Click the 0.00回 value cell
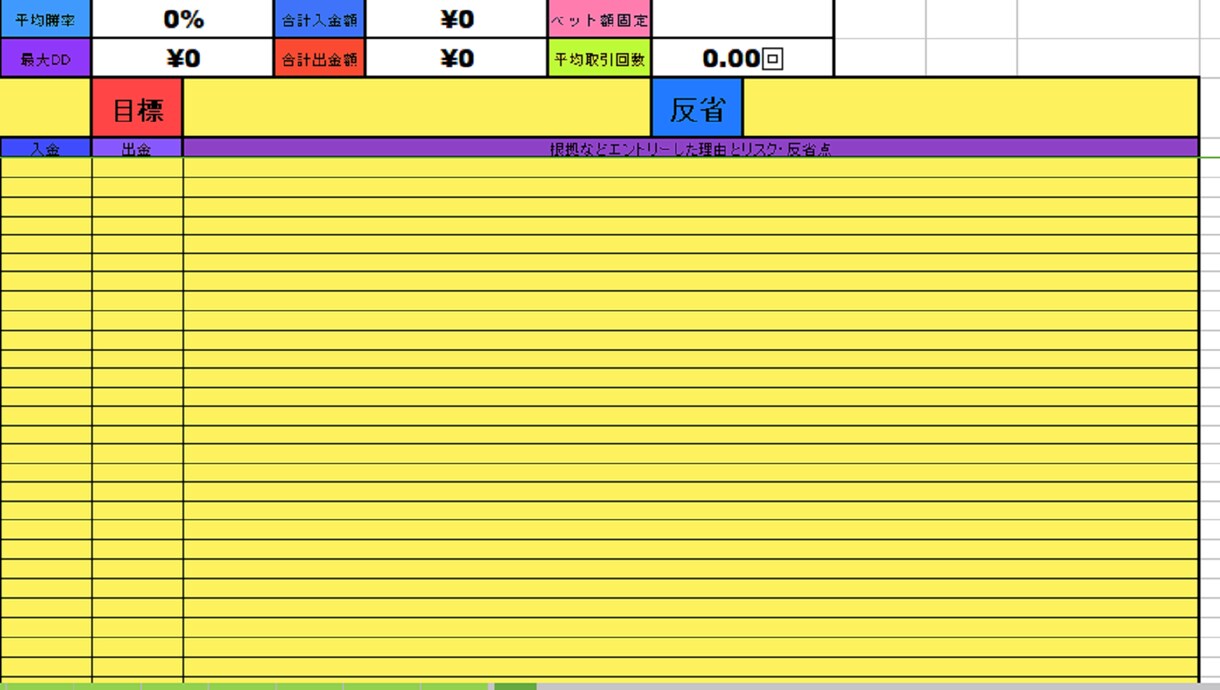This screenshot has height=690, width=1220. click(742, 59)
